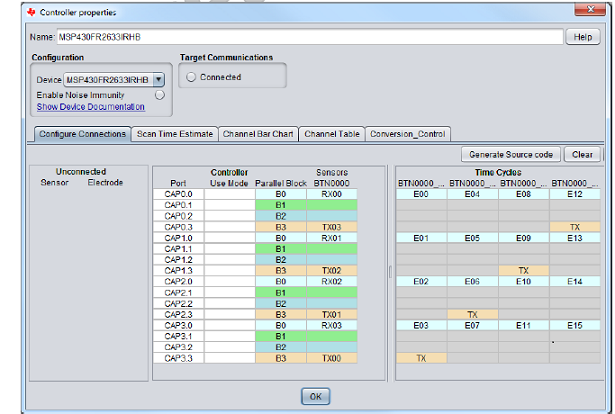
Task: Select the orange TX03 sensor cell
Action: 332,227
